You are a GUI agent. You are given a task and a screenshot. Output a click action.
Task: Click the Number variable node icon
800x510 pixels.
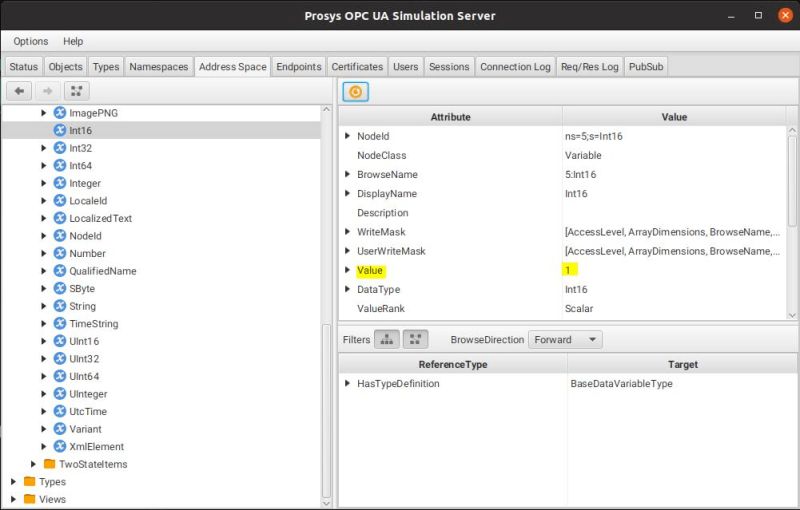tap(60, 253)
